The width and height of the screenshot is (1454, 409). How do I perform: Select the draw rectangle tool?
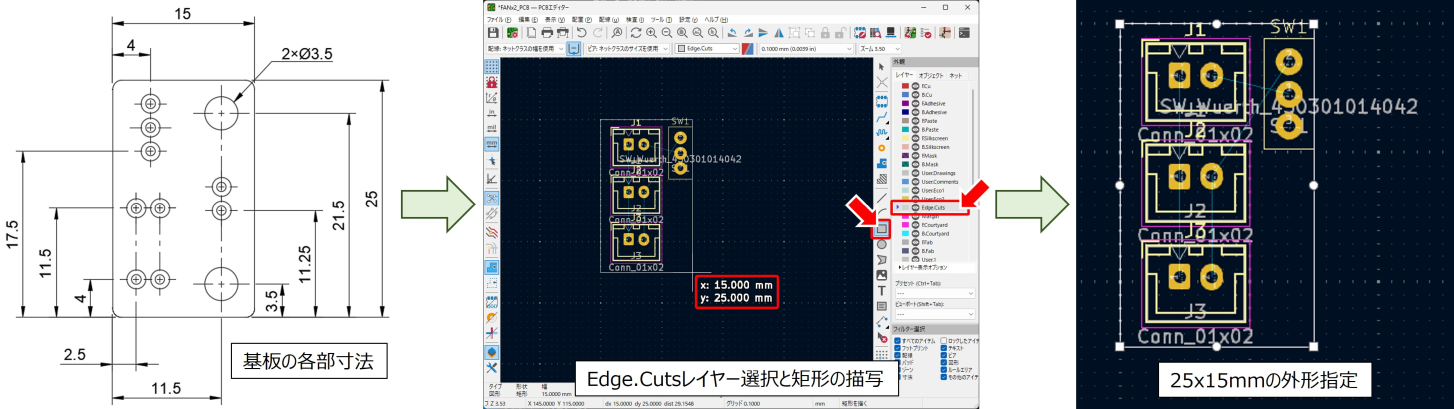pos(881,229)
